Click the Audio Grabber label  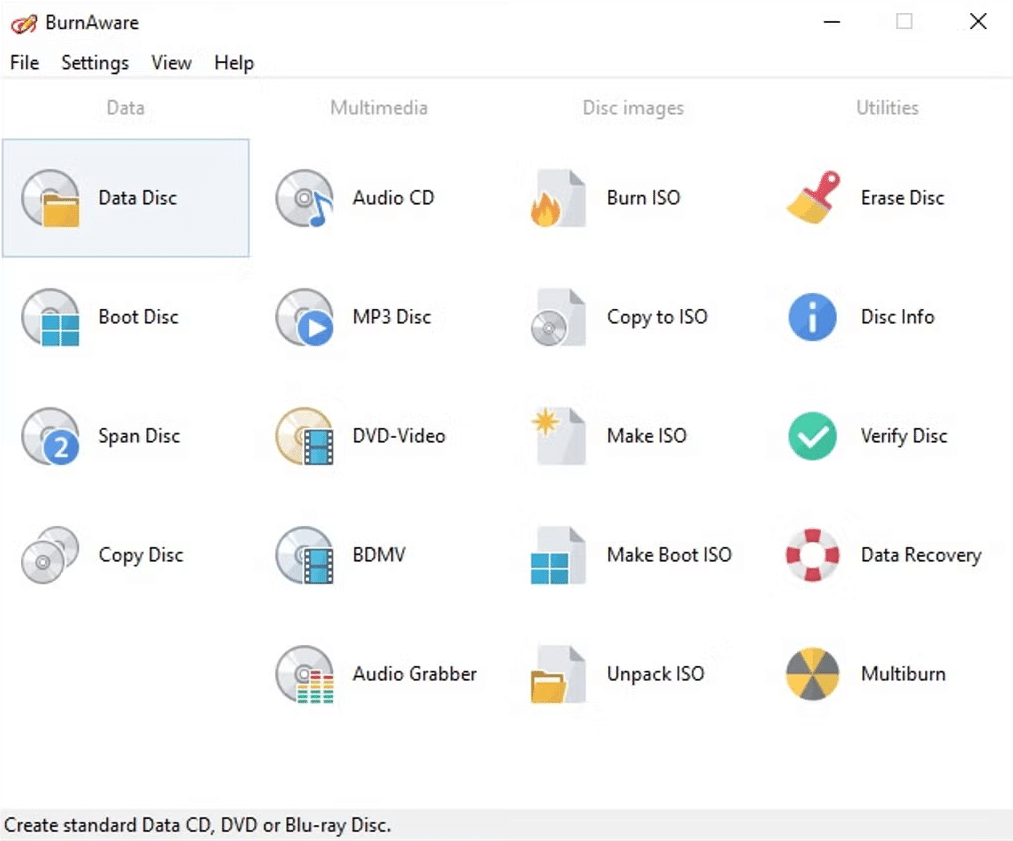[414, 673]
